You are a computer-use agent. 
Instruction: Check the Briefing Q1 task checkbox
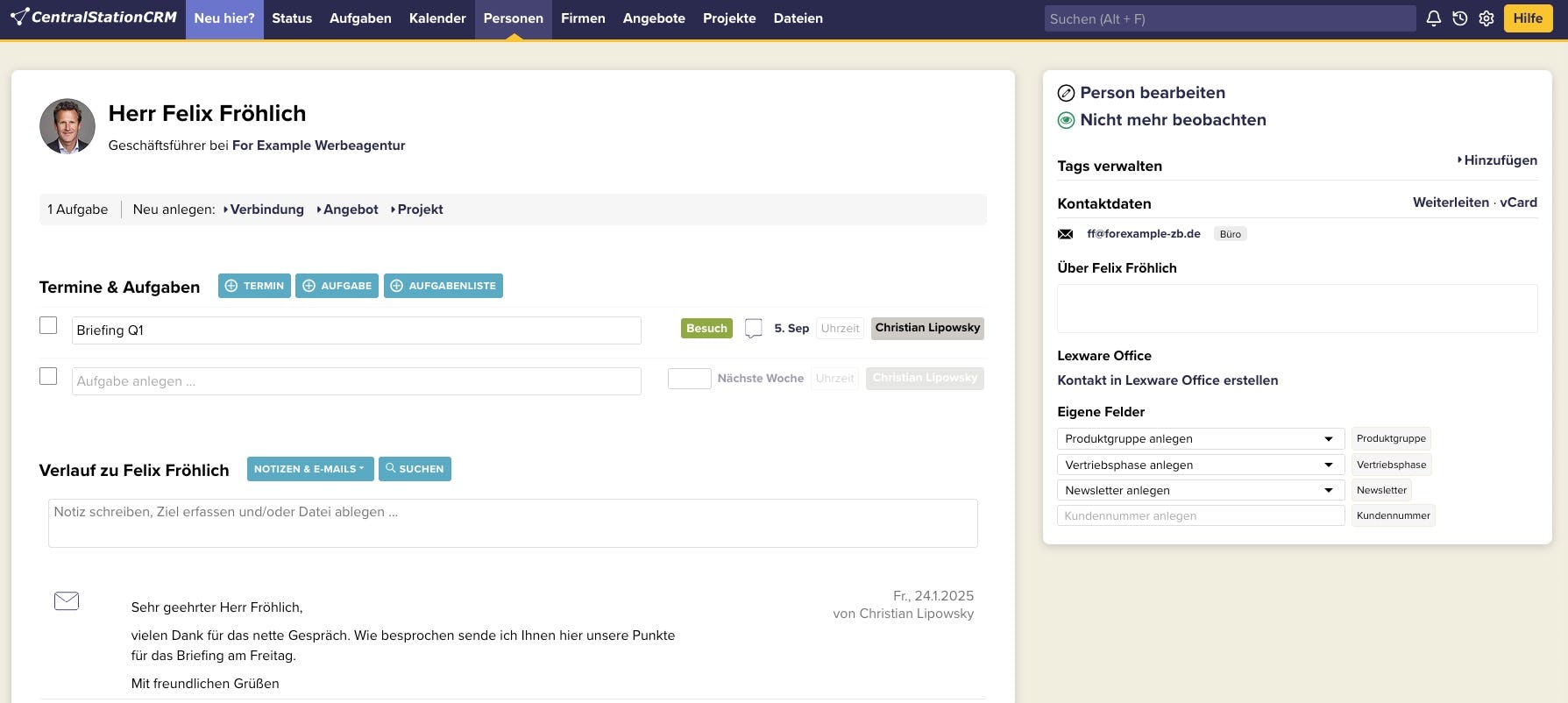coord(48,325)
